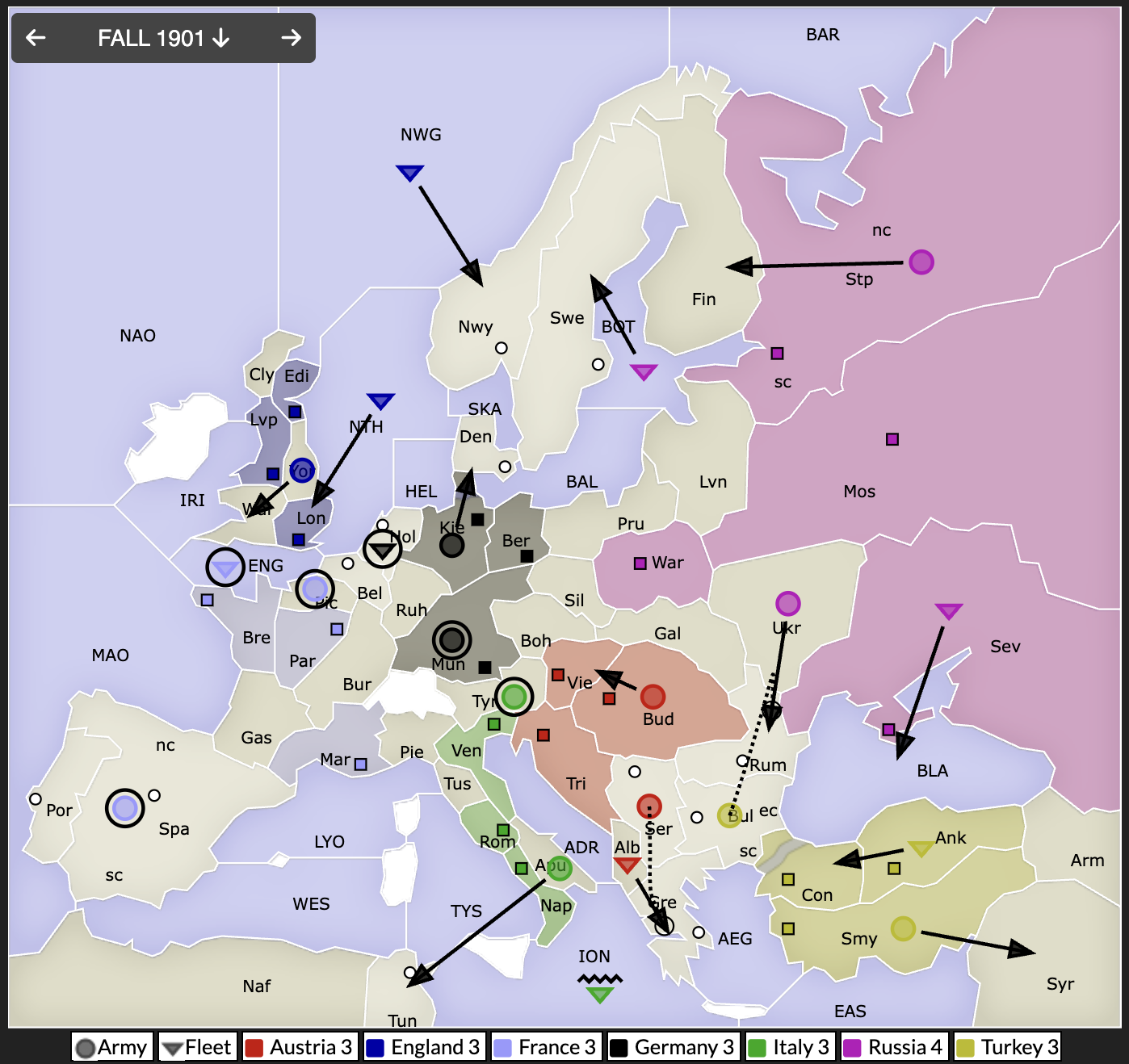Image resolution: width=1129 pixels, height=1064 pixels.
Task: Select the Italian army in Apu
Action: [559, 868]
